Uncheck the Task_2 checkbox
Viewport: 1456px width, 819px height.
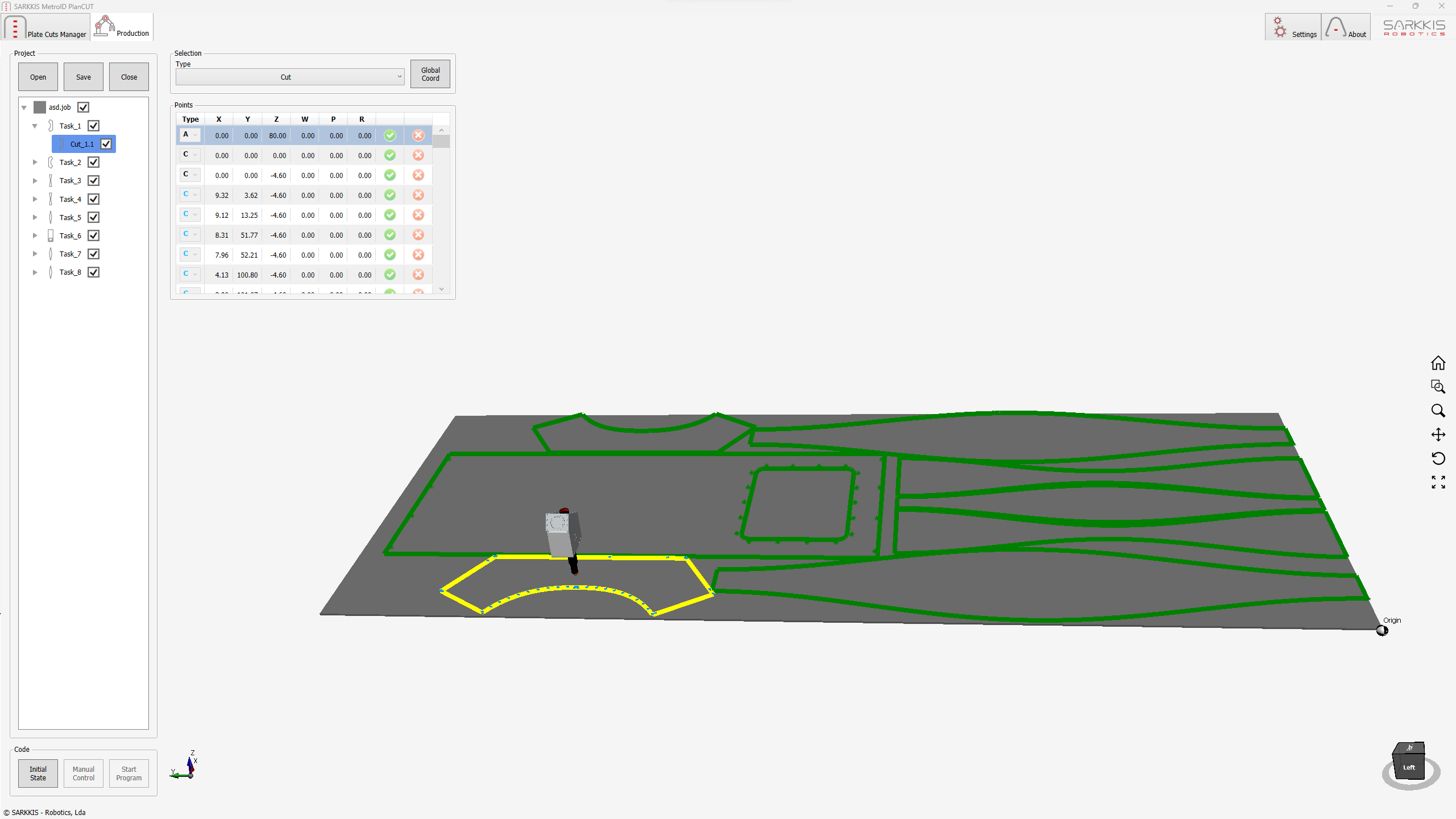(x=94, y=162)
